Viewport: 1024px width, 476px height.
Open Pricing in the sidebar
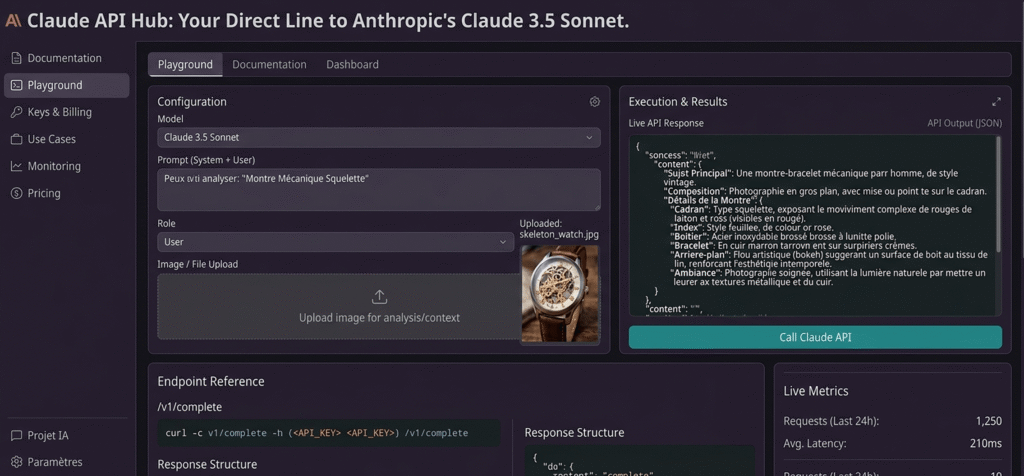point(67,193)
